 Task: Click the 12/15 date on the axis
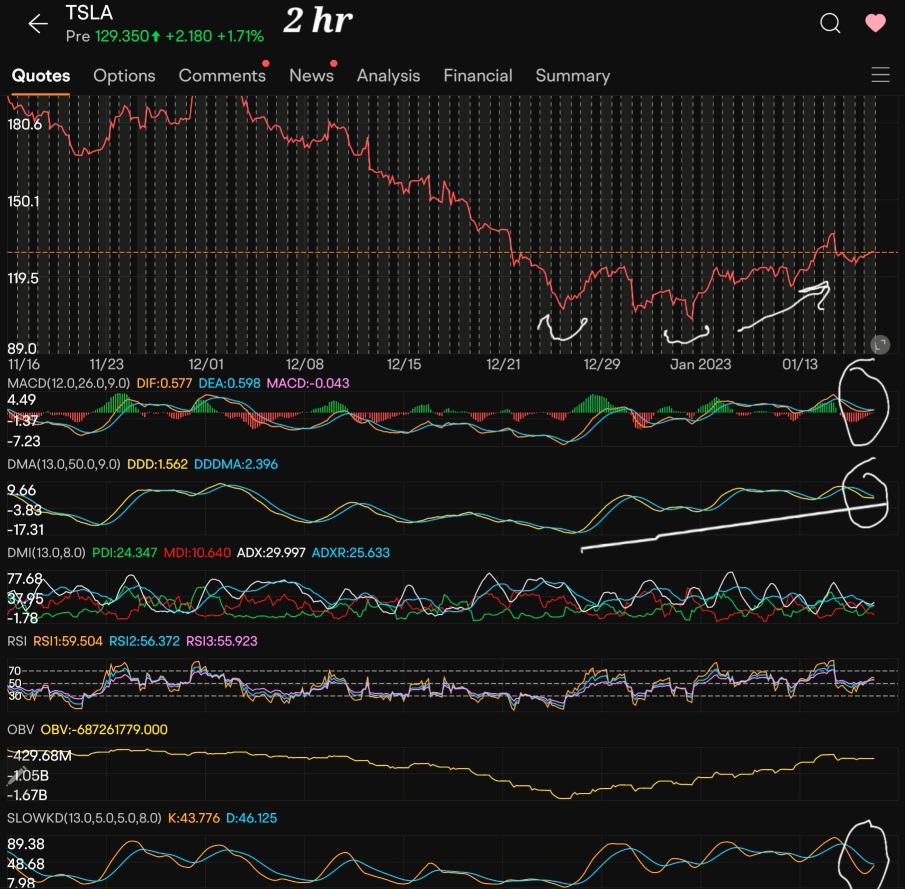(x=403, y=364)
